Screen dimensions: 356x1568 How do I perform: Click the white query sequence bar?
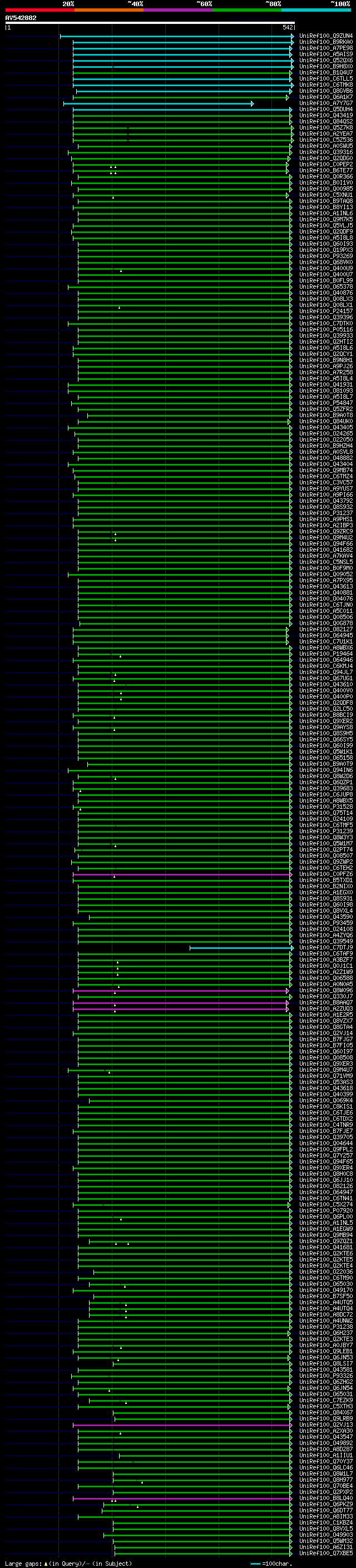[150, 23]
